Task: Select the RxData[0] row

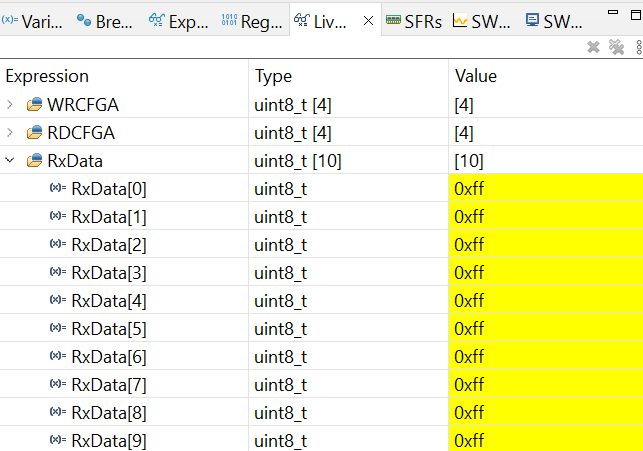Action: click(322, 189)
